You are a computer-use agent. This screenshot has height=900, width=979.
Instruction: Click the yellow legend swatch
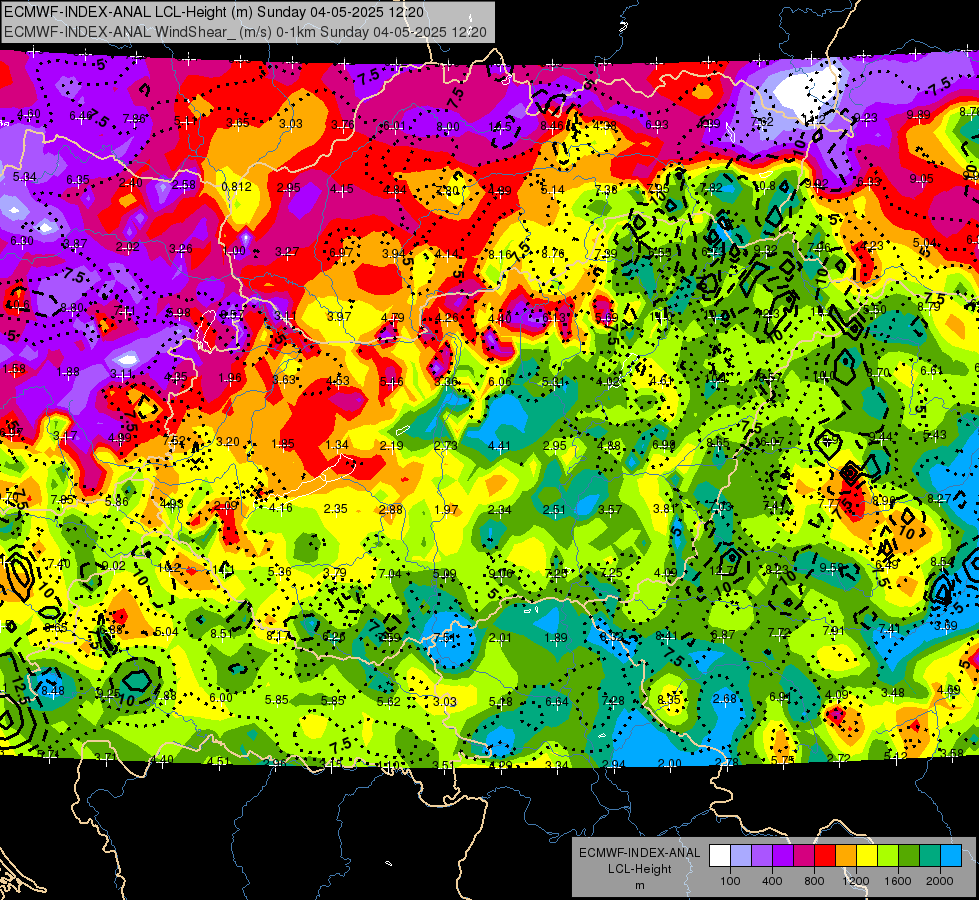pos(867,856)
